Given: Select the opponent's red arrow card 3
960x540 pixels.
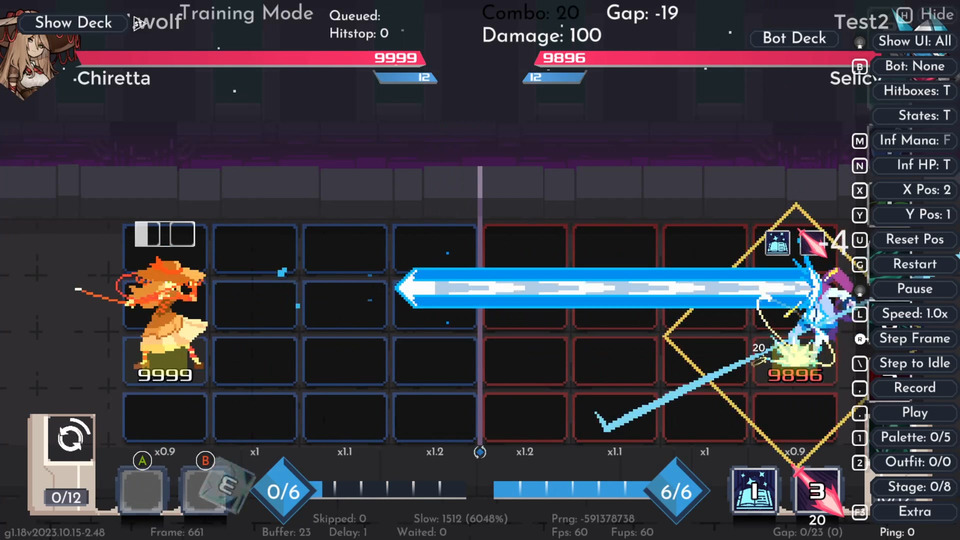Looking at the screenshot, I should tap(817, 490).
